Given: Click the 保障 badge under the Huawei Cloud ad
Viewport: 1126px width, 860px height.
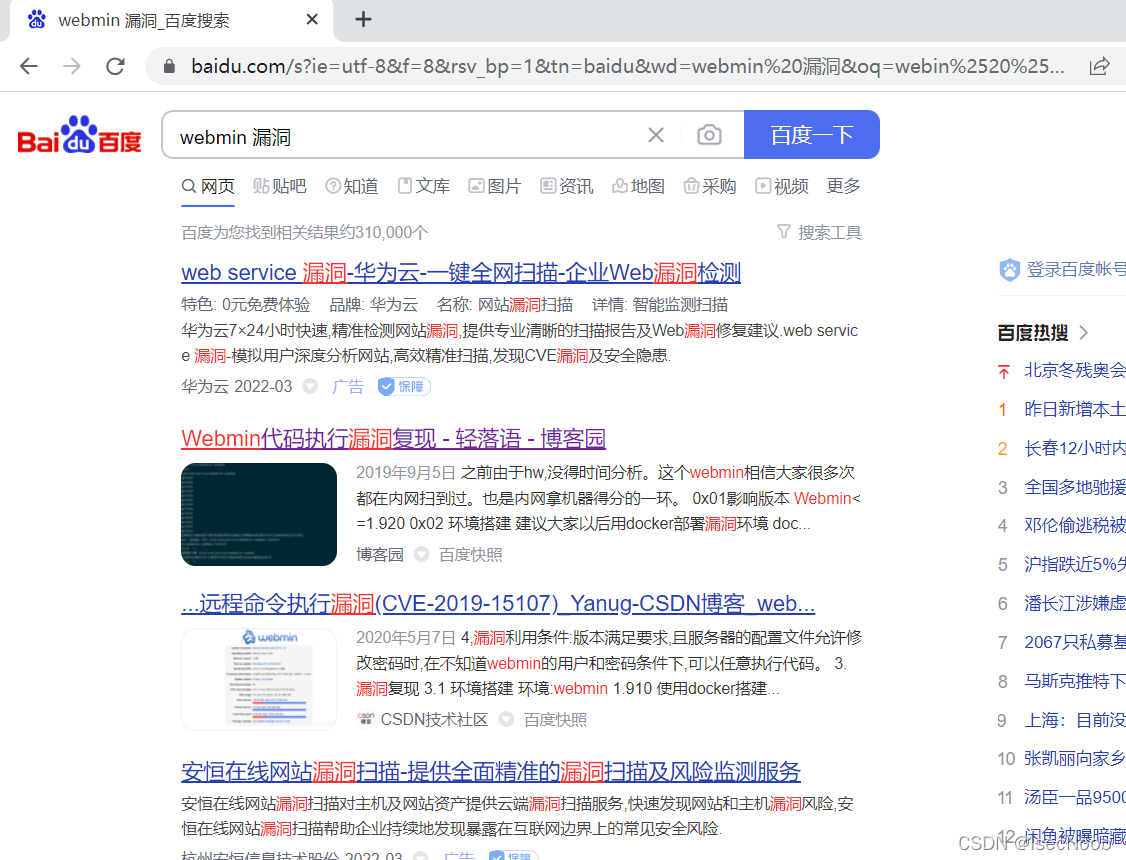Looking at the screenshot, I should (403, 386).
